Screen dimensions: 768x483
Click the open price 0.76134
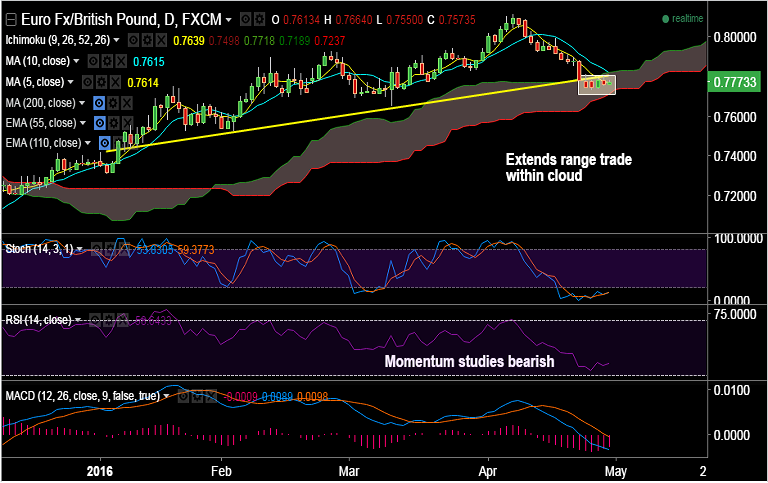(x=301, y=20)
